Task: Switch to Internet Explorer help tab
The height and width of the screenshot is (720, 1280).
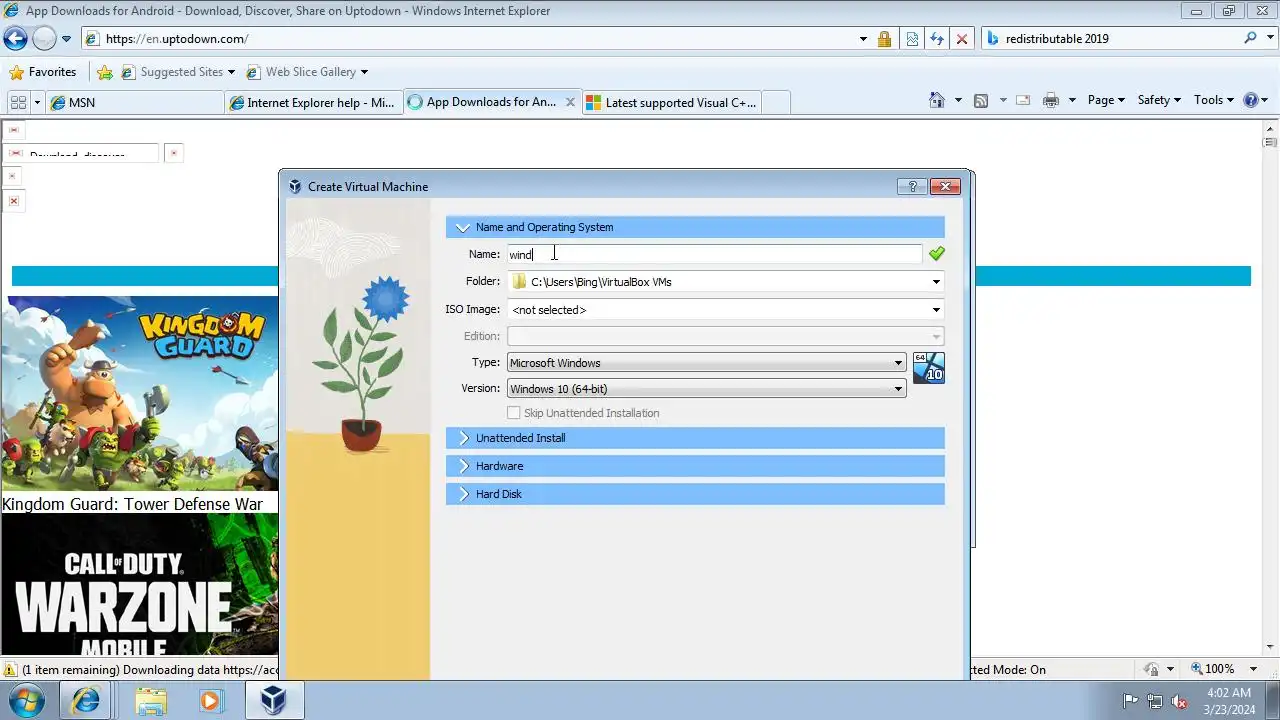Action: pos(313,102)
